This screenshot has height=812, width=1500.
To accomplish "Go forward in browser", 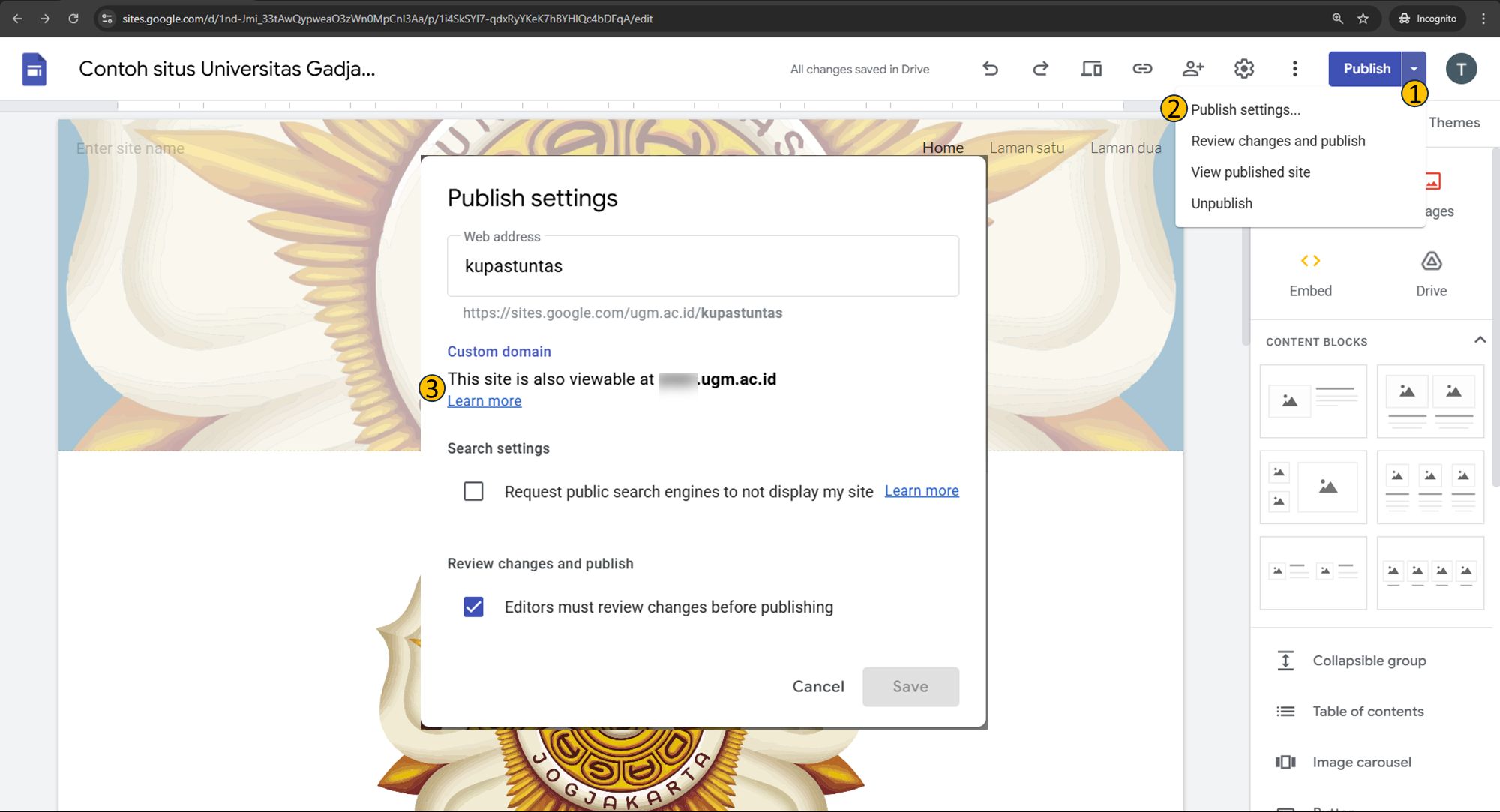I will (45, 19).
